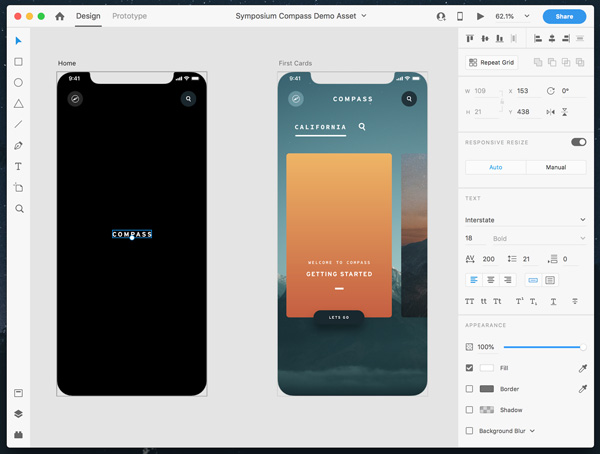
Task: Toggle the Responsive Resize switch
Action: click(578, 142)
